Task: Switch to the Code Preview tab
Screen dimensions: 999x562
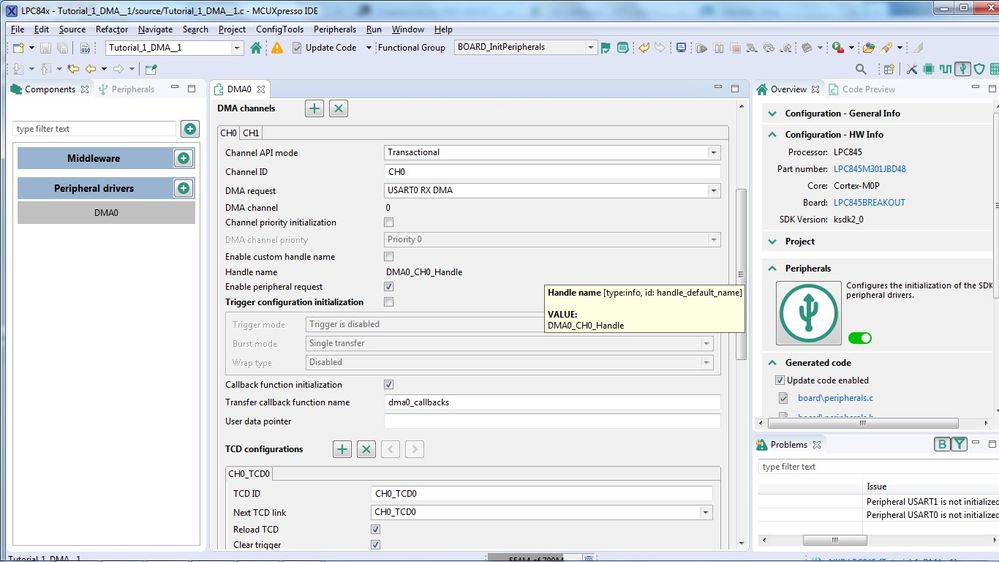Action: coord(861,89)
